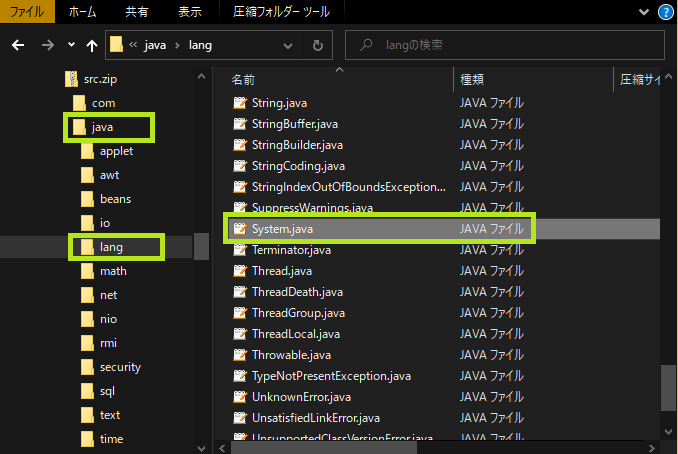Select the nio folder in tree
The width and height of the screenshot is (678, 454).
tap(109, 319)
